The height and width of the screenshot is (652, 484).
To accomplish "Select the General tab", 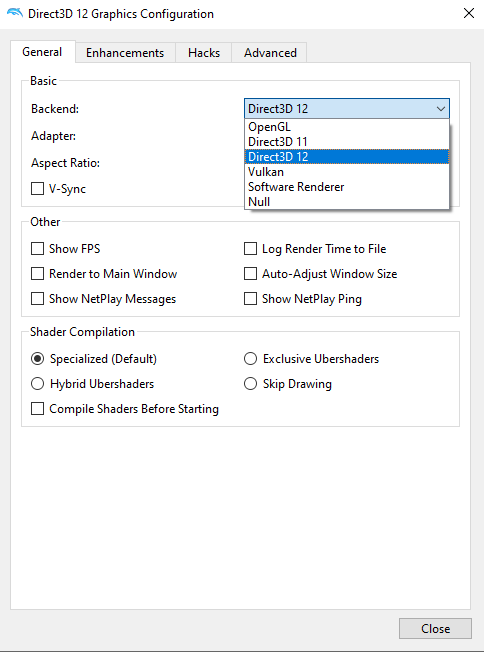I will click(42, 52).
